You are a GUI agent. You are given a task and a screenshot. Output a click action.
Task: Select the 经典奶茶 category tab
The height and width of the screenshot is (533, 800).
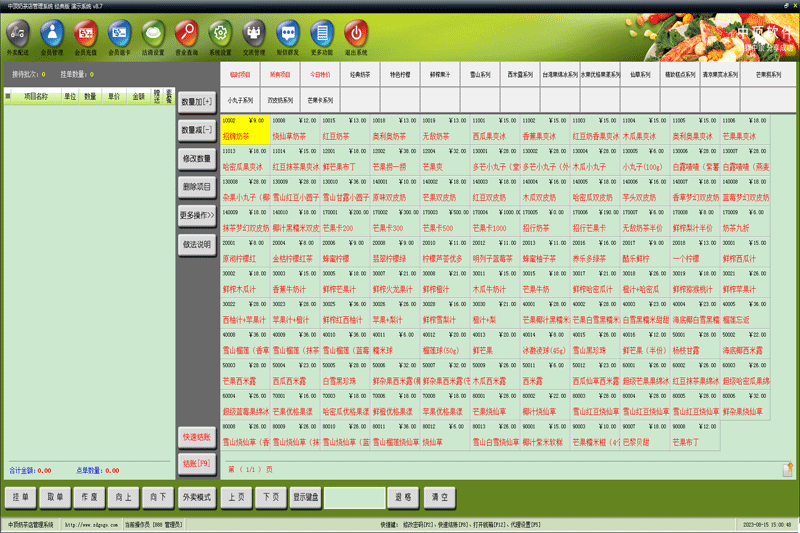(x=360, y=74)
